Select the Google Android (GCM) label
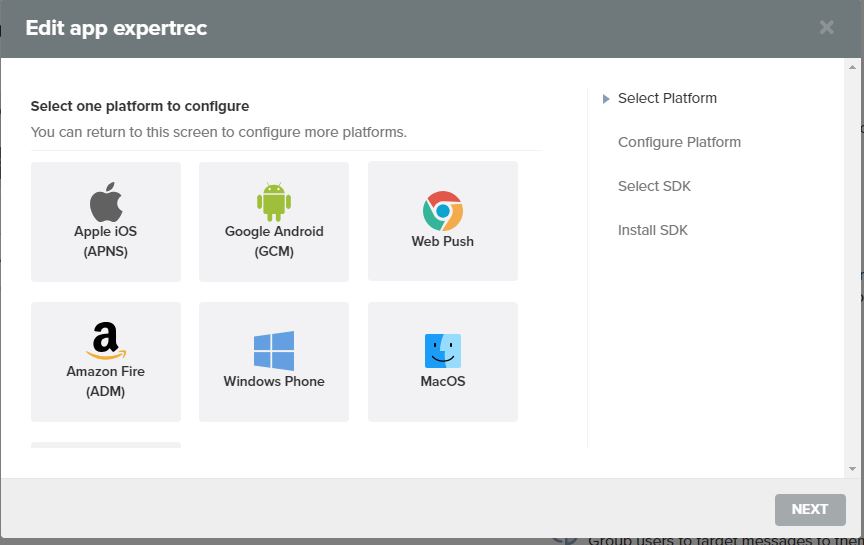The height and width of the screenshot is (545, 864). [x=274, y=241]
